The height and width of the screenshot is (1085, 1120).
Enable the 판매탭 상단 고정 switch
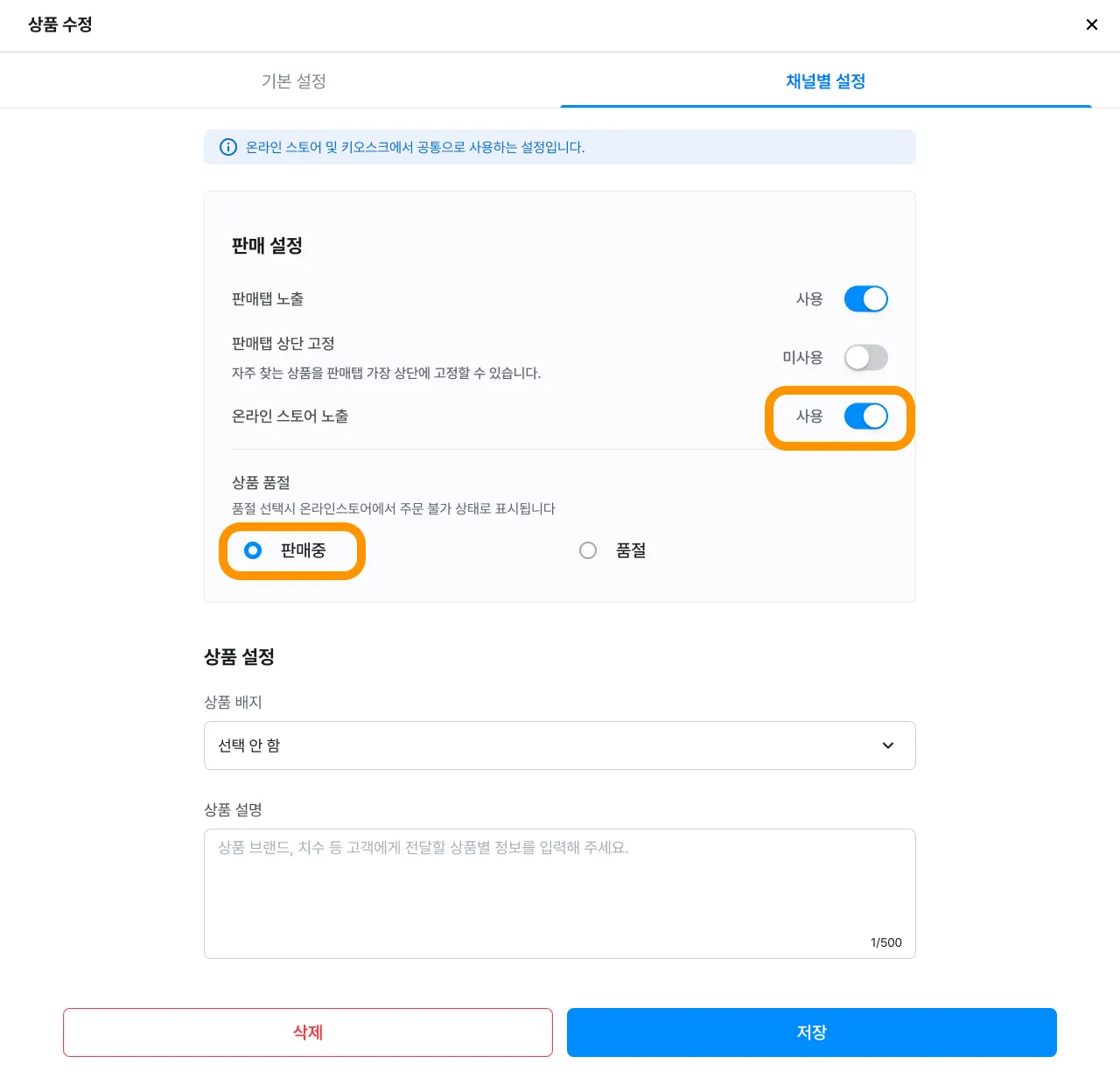tap(866, 358)
